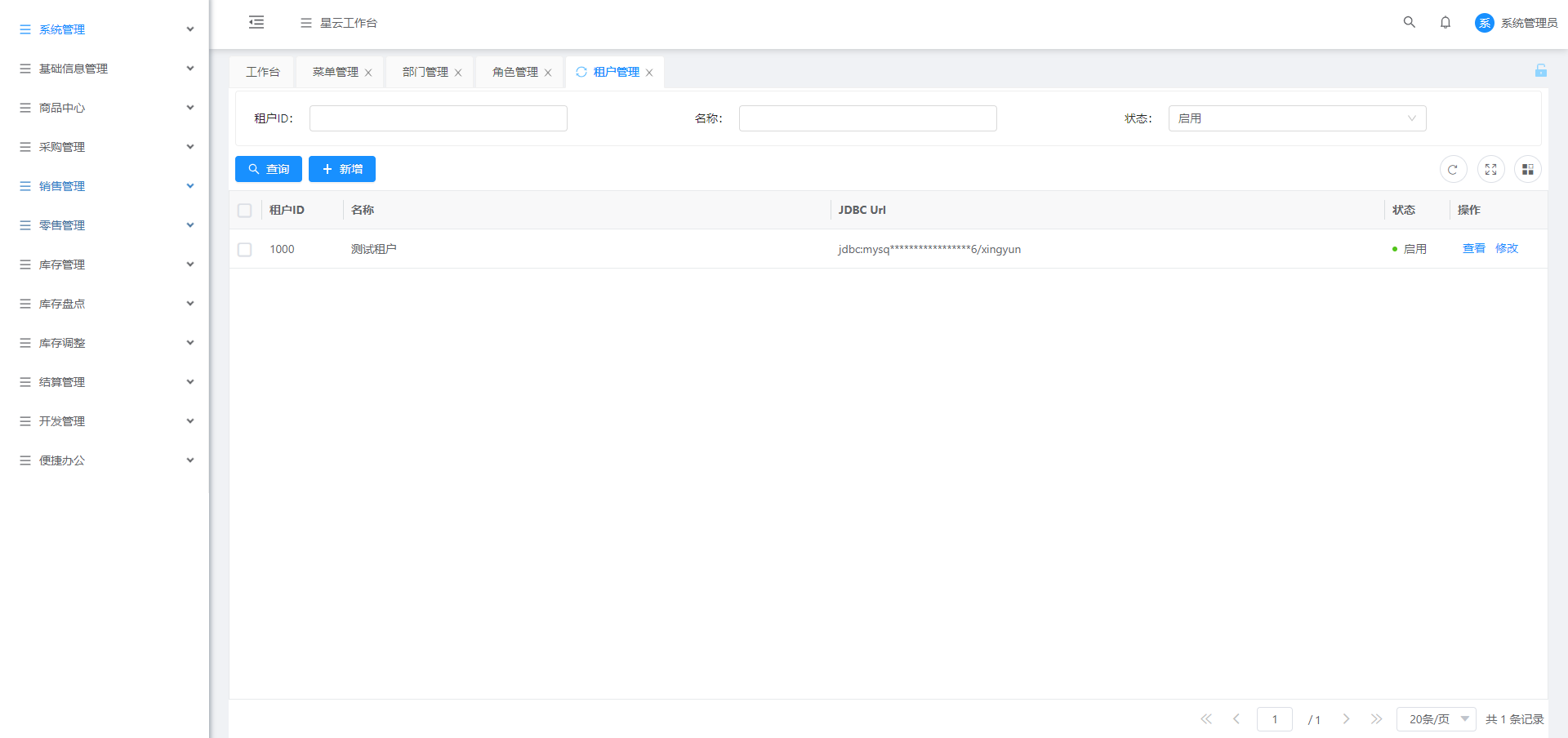This screenshot has height=738, width=1568.
Task: Open the 开发管理 sidebar menu
Action: click(x=105, y=421)
